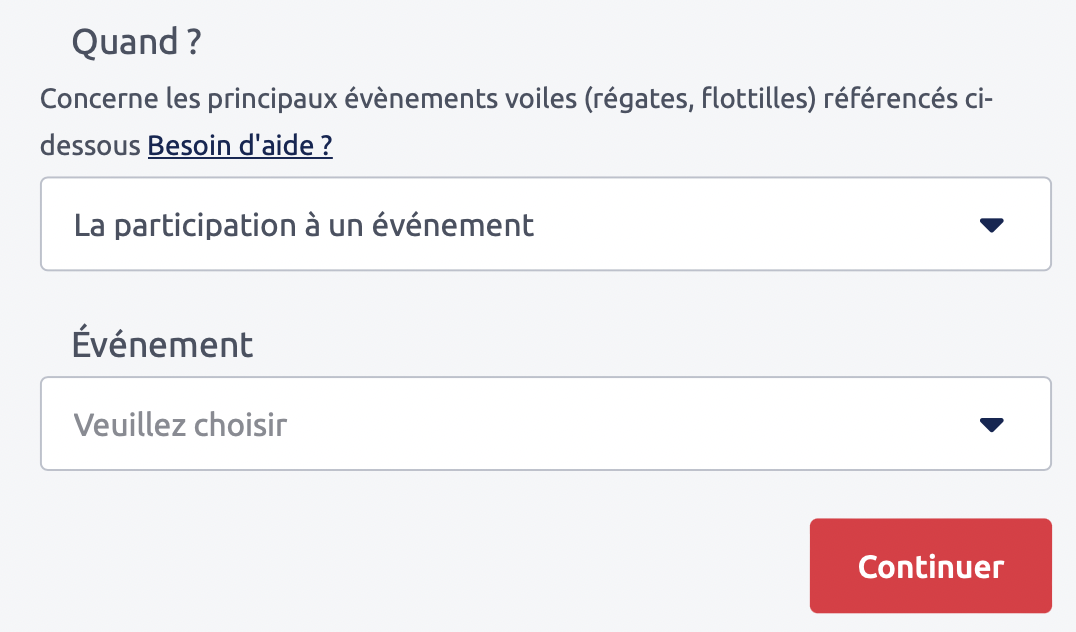The image size is (1076, 632).
Task: Change the selected 'Quand' option
Action: (545, 225)
